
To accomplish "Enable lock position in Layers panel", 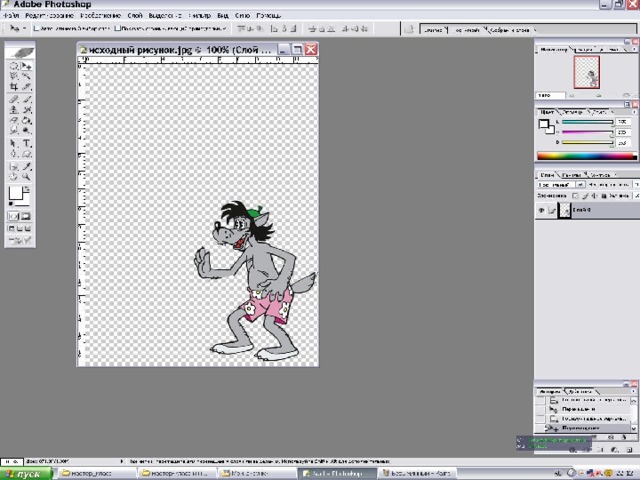I will 595,196.
